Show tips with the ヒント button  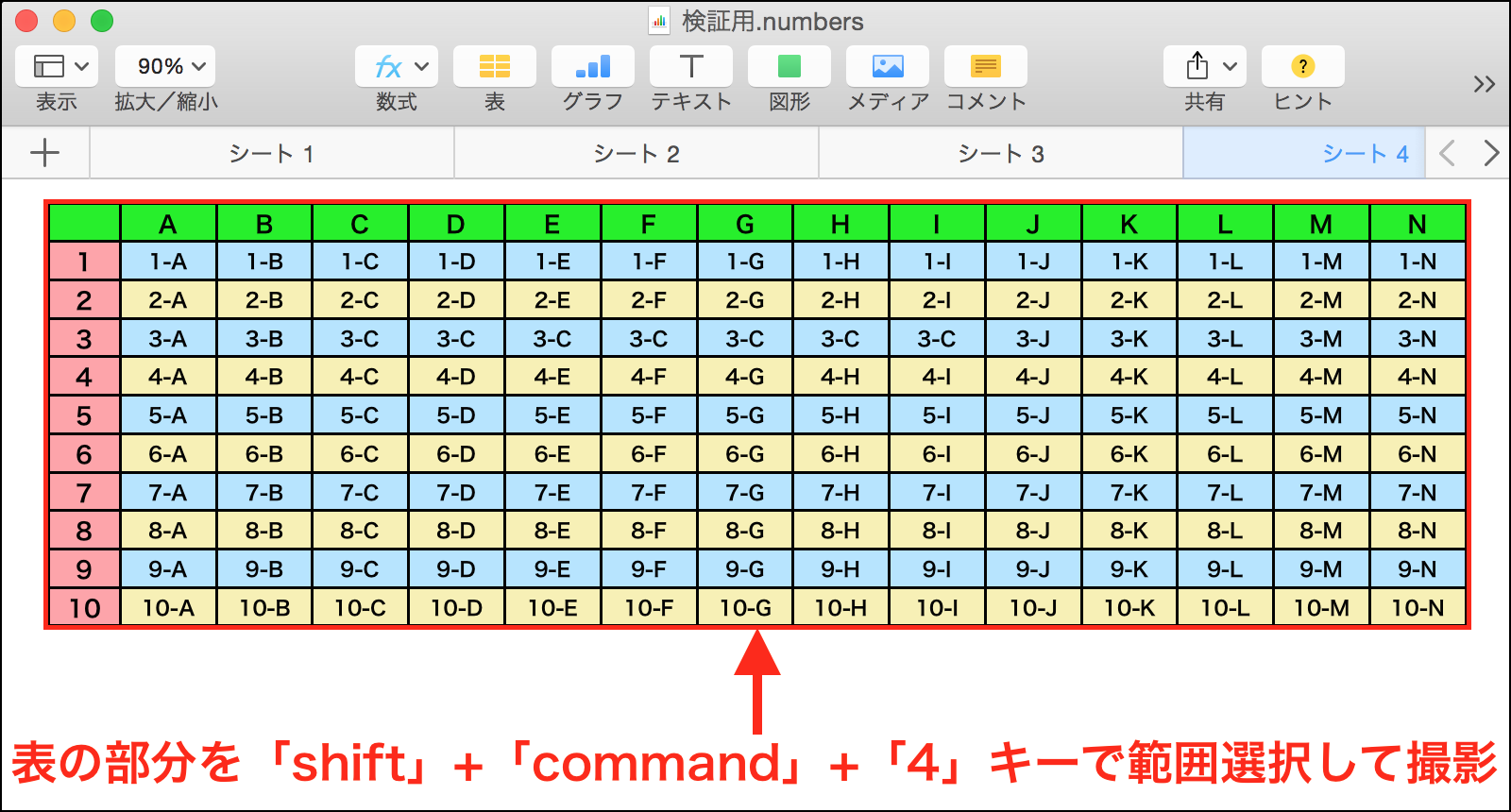pos(1303,66)
